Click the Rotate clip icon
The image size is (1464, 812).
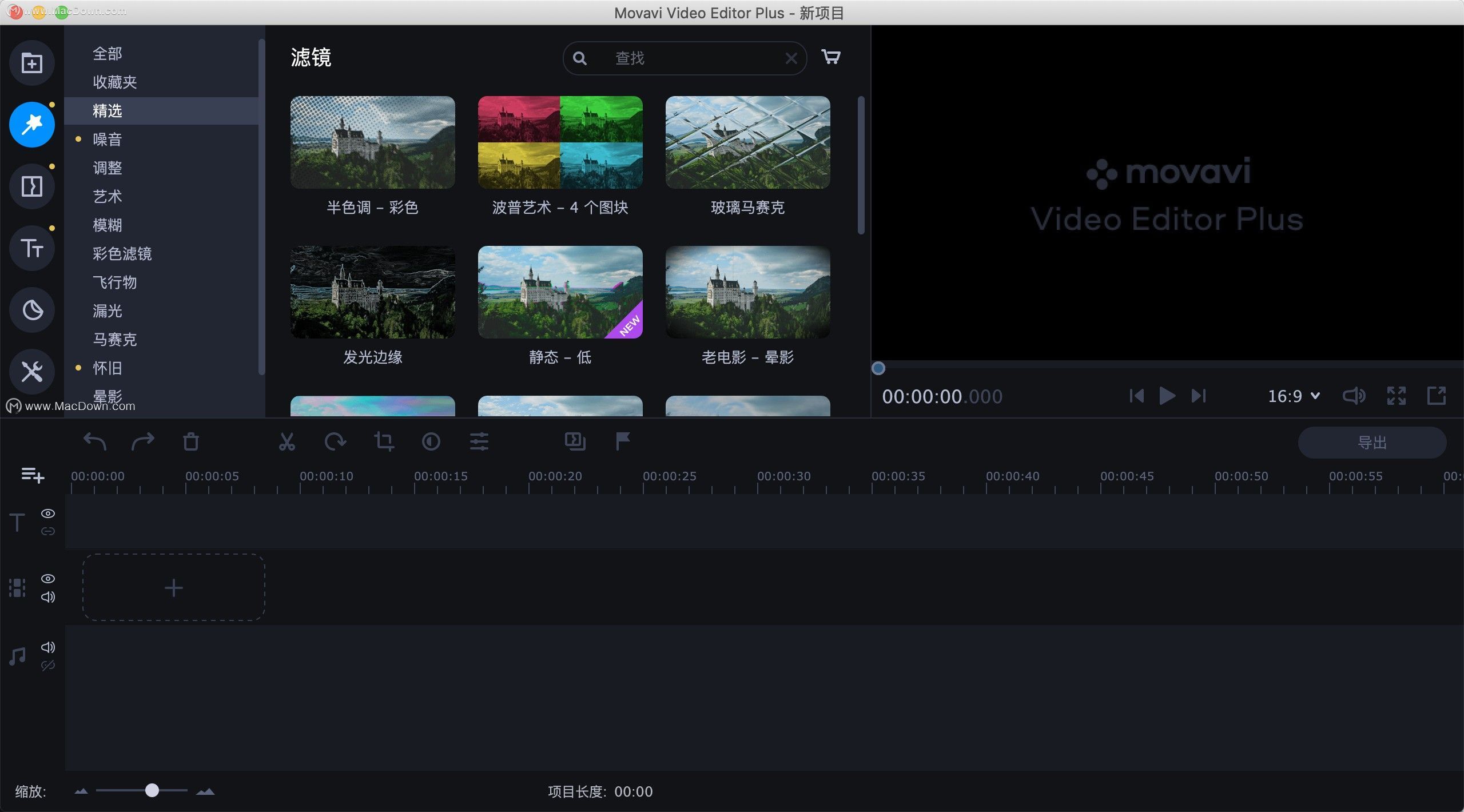pyautogui.click(x=335, y=441)
